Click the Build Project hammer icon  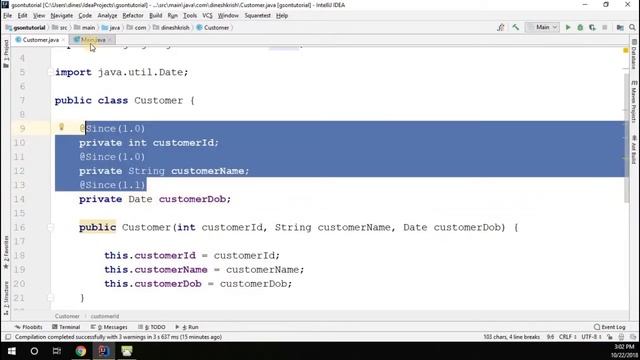pyautogui.click(x=516, y=27)
